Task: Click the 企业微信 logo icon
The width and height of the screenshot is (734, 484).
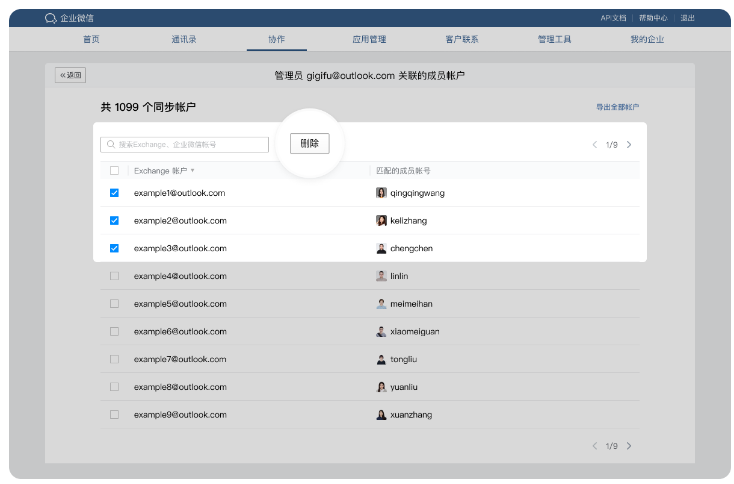Action: point(50,18)
